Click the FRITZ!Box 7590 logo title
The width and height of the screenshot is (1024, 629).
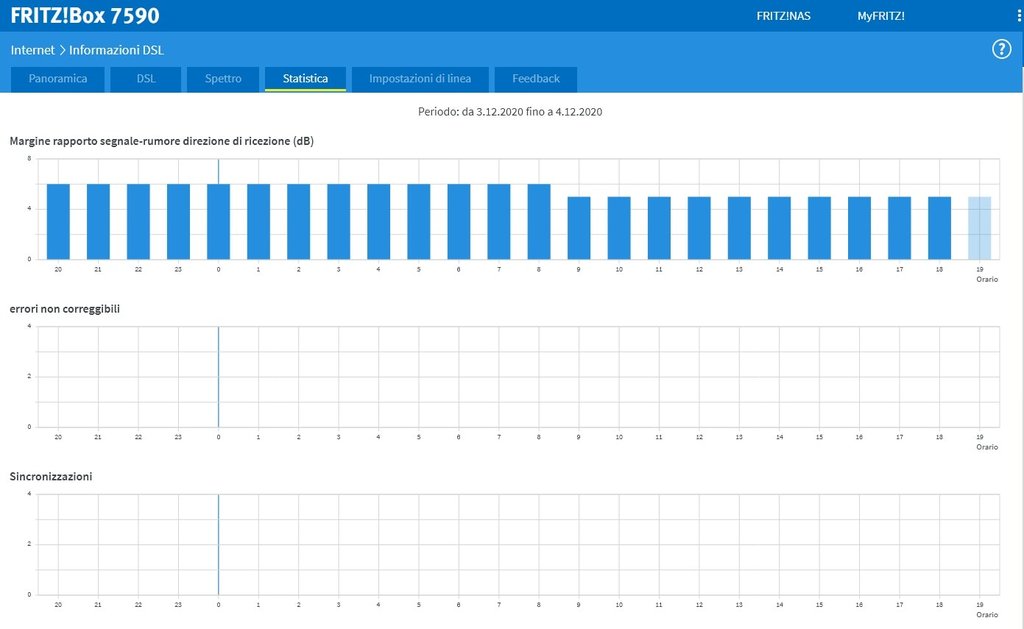point(85,16)
